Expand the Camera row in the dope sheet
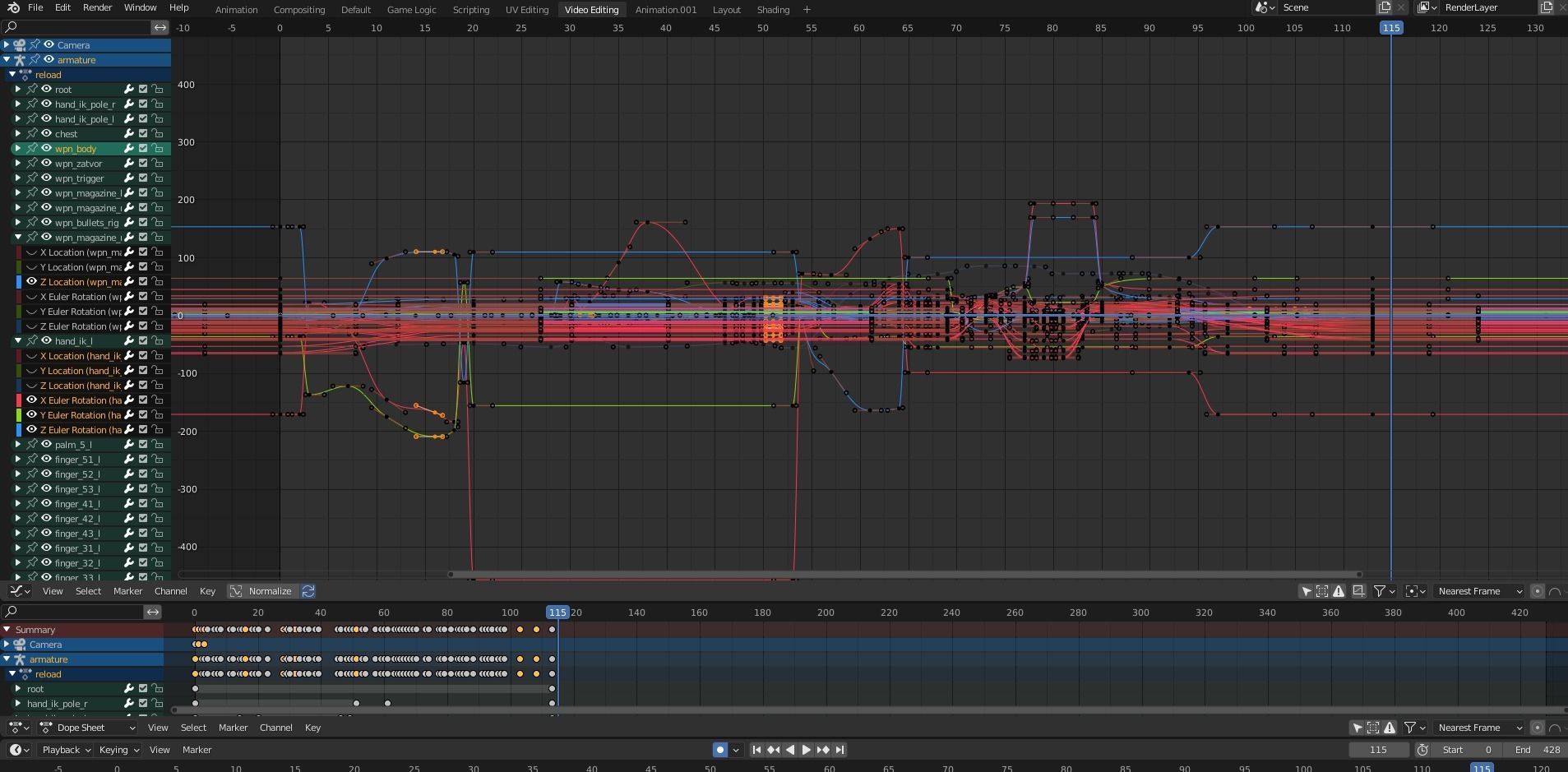This screenshot has width=1568, height=772. 7,645
